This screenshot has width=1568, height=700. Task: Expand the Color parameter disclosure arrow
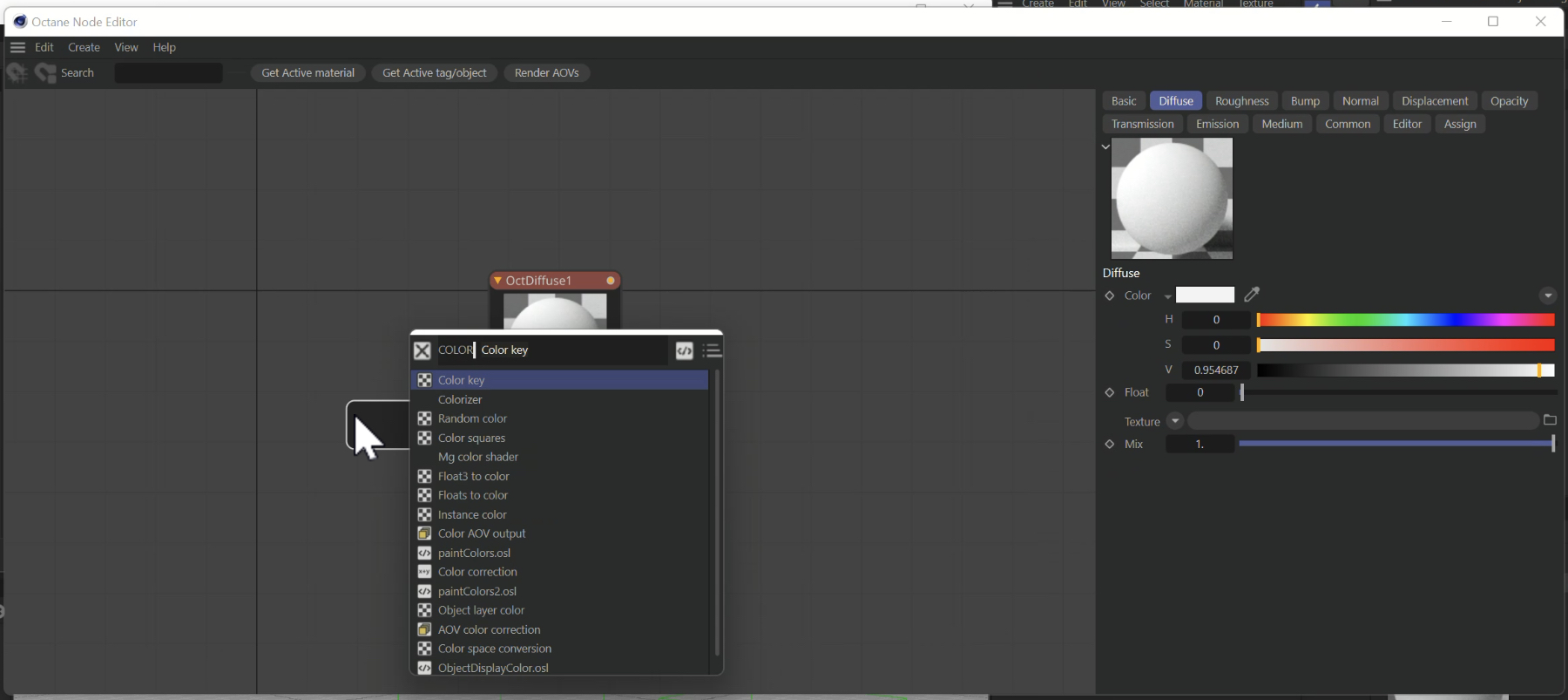tap(1167, 296)
